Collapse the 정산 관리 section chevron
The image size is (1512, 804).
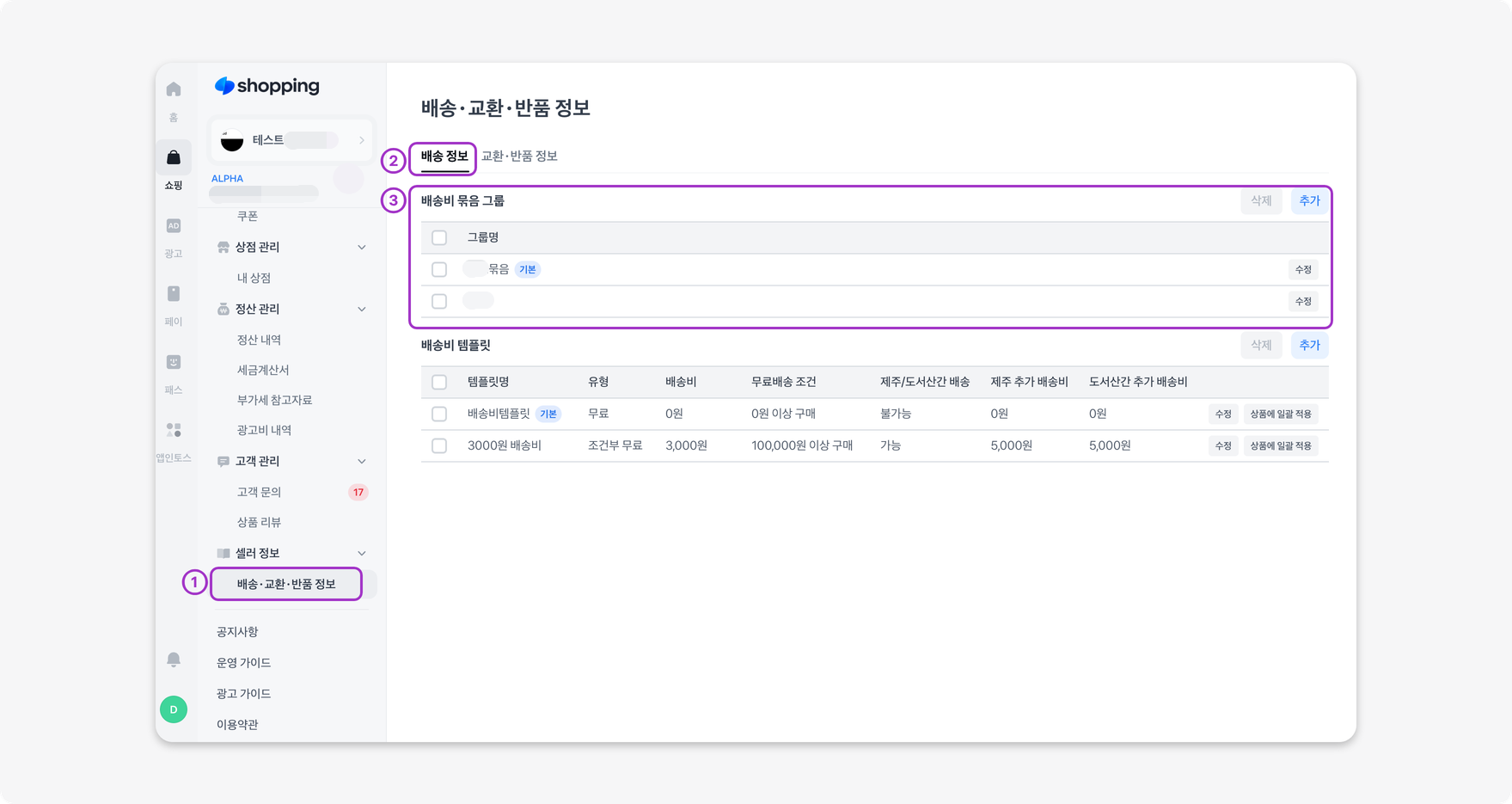(362, 310)
